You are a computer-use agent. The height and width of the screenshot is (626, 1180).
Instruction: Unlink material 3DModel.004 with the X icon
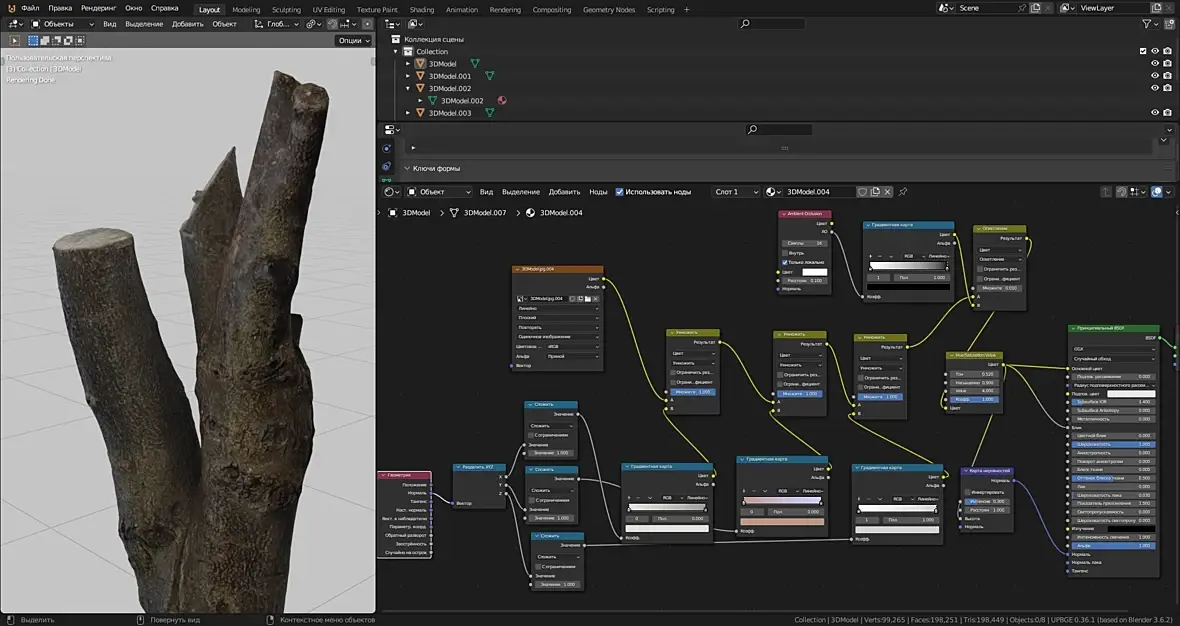pos(889,191)
